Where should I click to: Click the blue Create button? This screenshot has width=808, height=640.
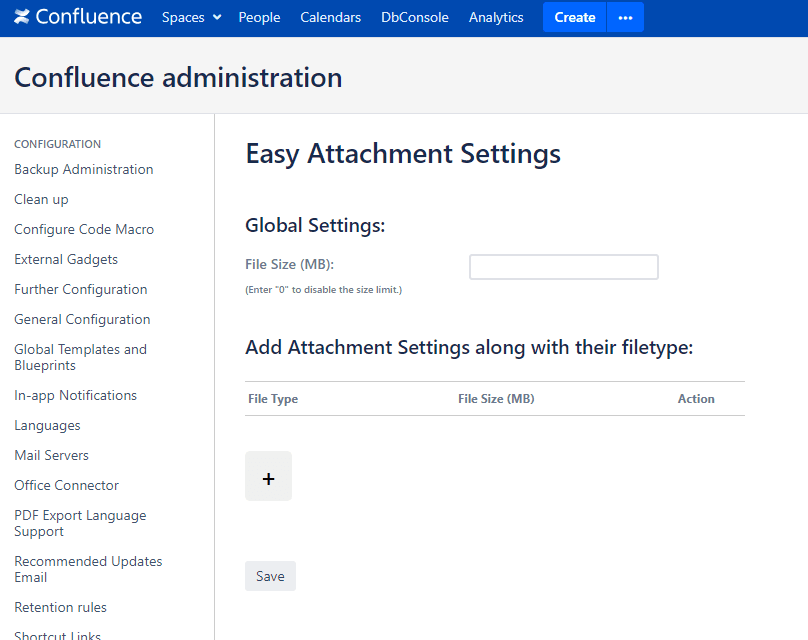[574, 17]
